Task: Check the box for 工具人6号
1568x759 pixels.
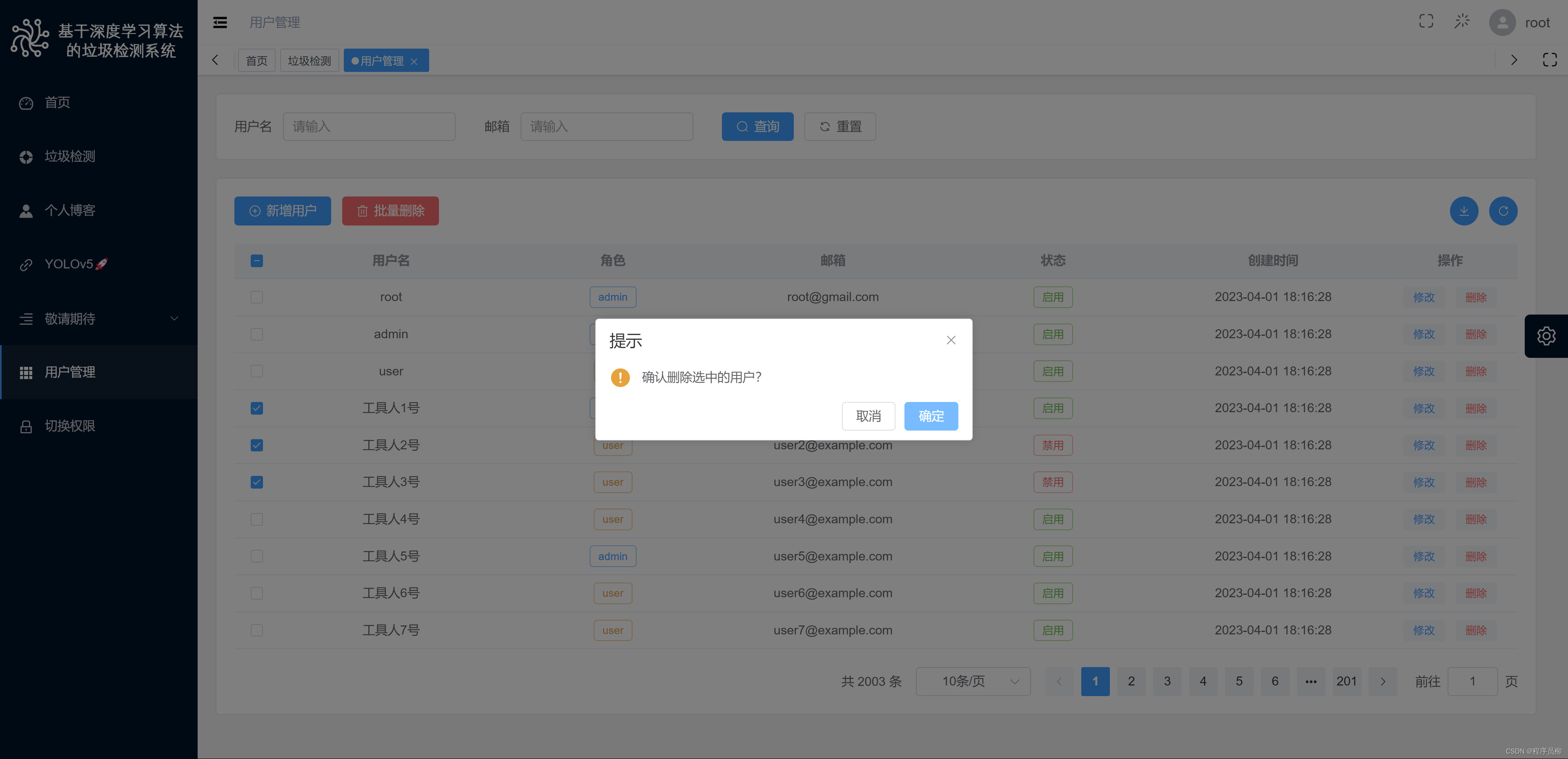Action: (257, 593)
